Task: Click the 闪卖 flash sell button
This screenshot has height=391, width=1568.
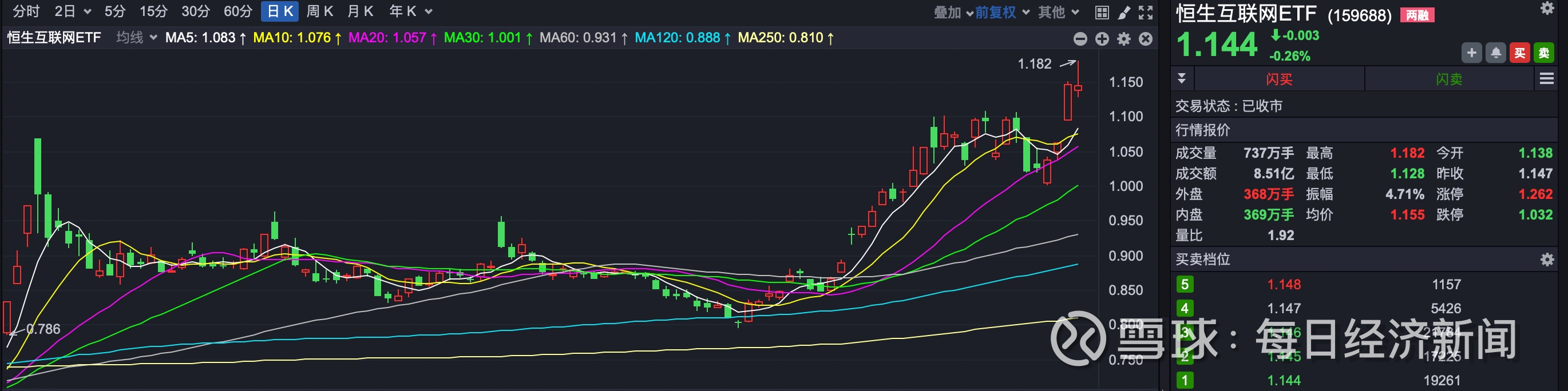Action: (1449, 79)
